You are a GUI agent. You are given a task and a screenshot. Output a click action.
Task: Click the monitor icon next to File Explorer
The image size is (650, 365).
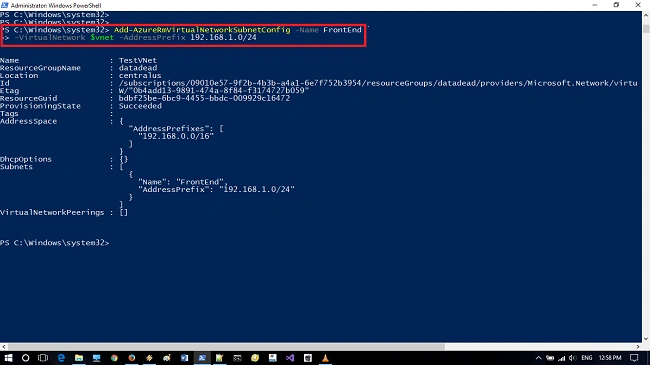pos(97,358)
